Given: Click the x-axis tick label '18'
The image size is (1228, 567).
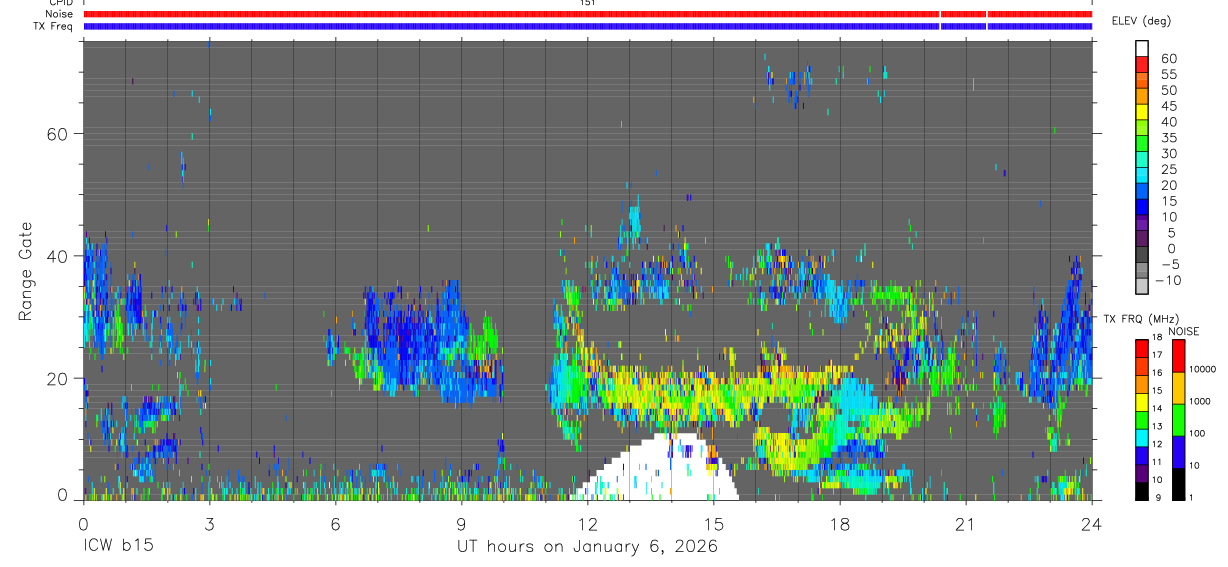Looking at the screenshot, I should [839, 524].
